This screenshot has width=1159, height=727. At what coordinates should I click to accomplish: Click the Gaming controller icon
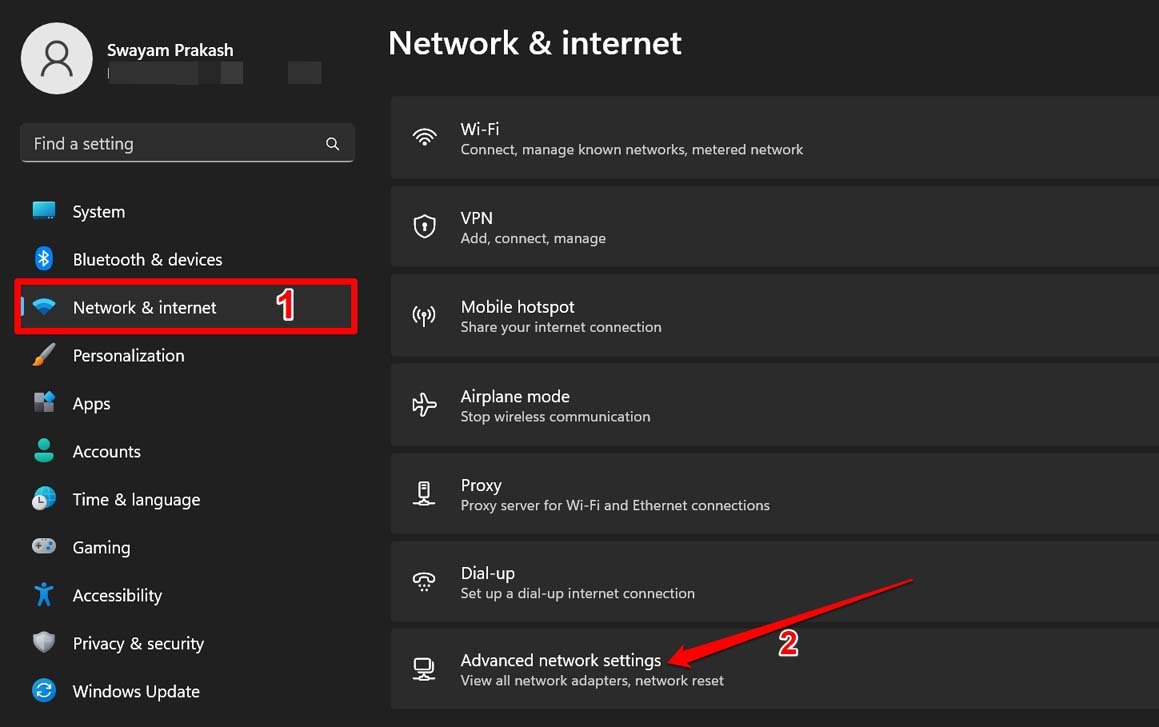(x=44, y=546)
